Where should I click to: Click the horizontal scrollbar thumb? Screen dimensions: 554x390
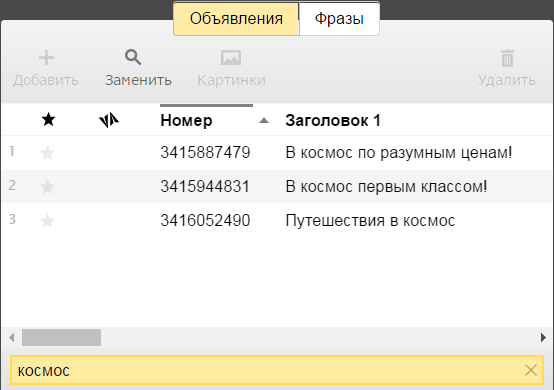coord(61,337)
